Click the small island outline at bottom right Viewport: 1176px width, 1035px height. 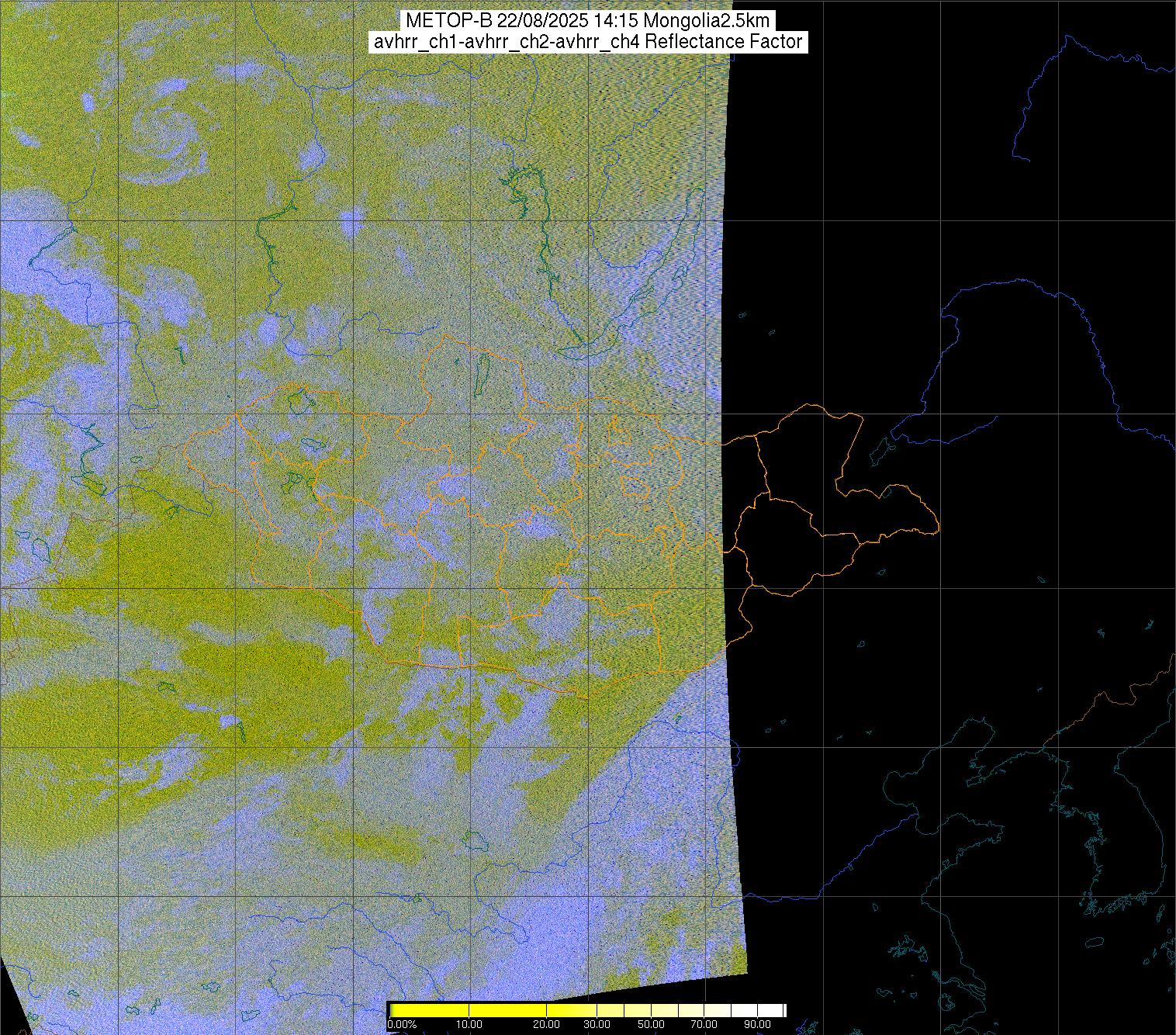coord(1094,942)
